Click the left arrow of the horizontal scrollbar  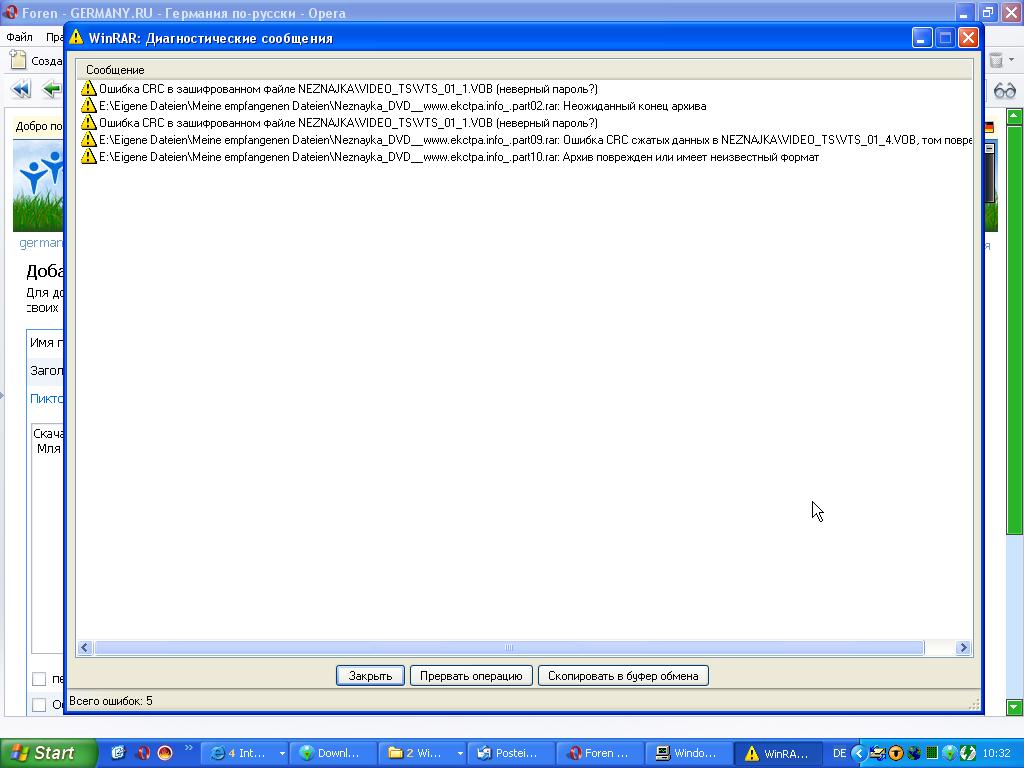[x=85, y=648]
